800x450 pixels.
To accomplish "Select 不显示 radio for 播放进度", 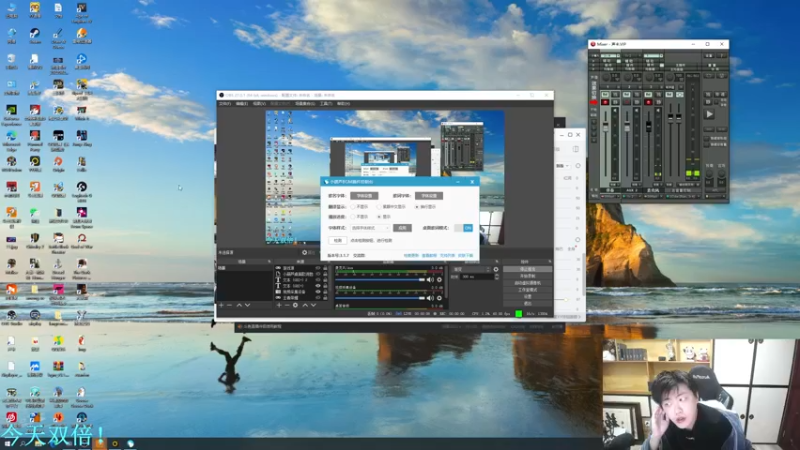I will (x=353, y=217).
